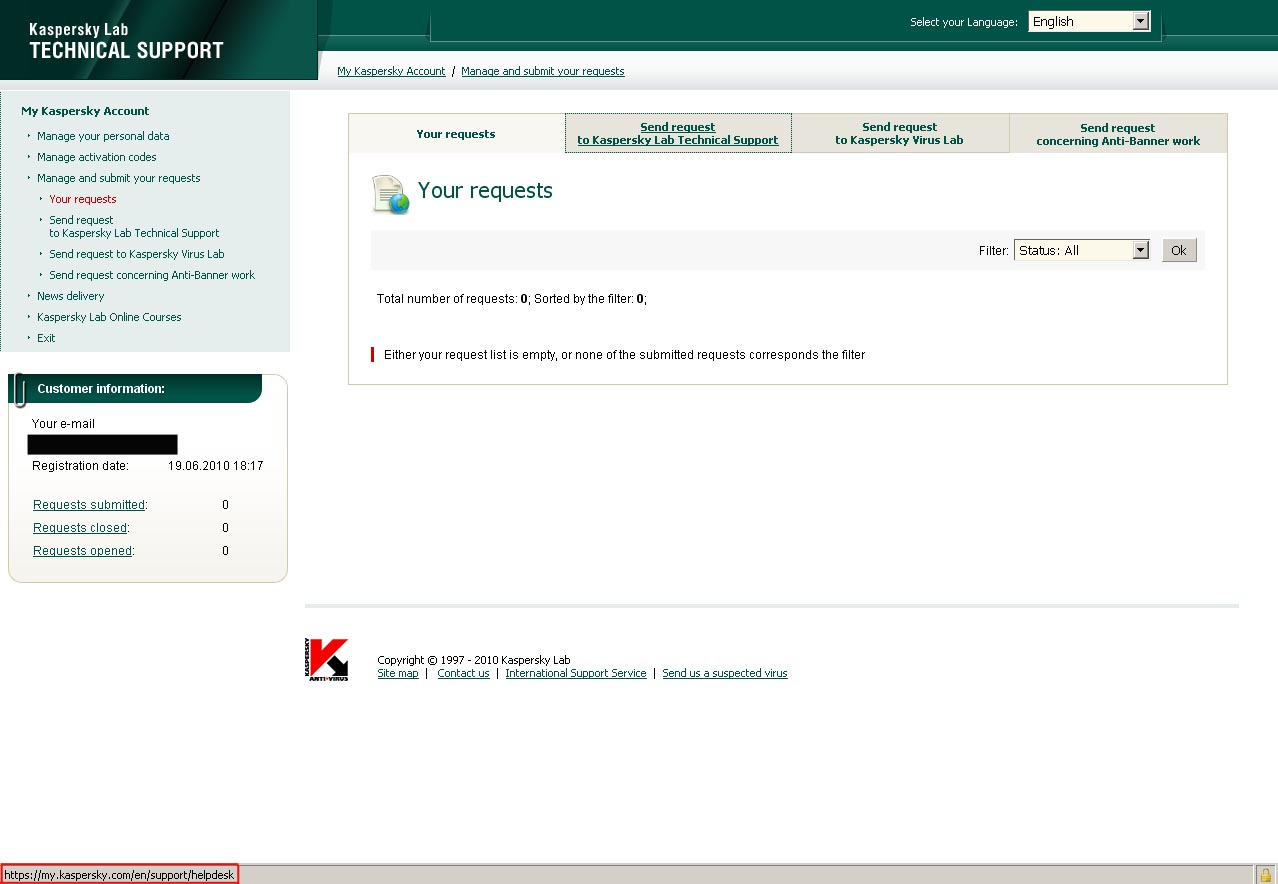Open the Status: All filter dropdown
Screen dimensions: 1278x884
[1082, 250]
